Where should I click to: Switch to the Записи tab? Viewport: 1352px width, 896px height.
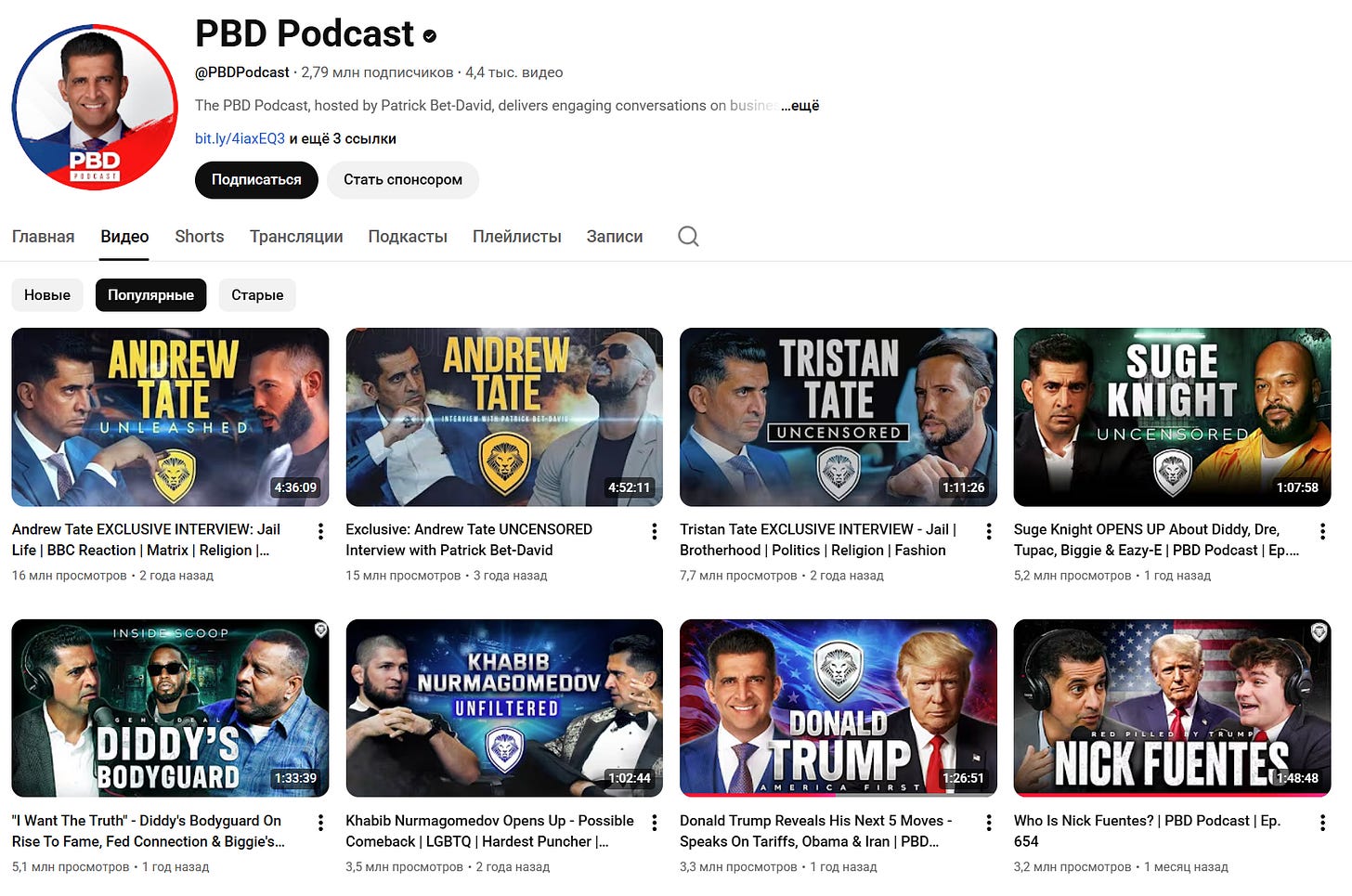[615, 237]
